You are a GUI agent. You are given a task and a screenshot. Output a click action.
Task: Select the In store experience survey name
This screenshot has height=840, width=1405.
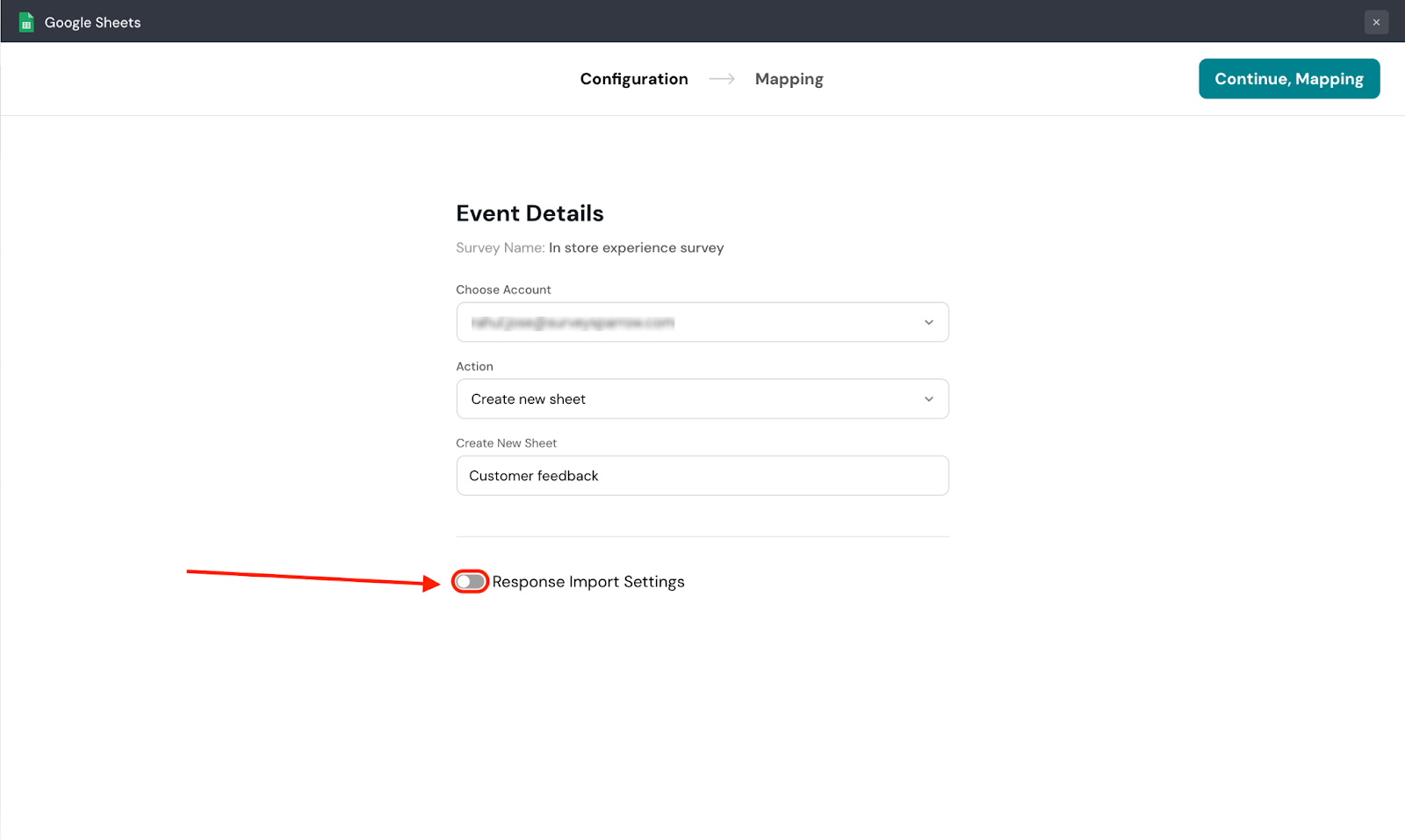636,248
